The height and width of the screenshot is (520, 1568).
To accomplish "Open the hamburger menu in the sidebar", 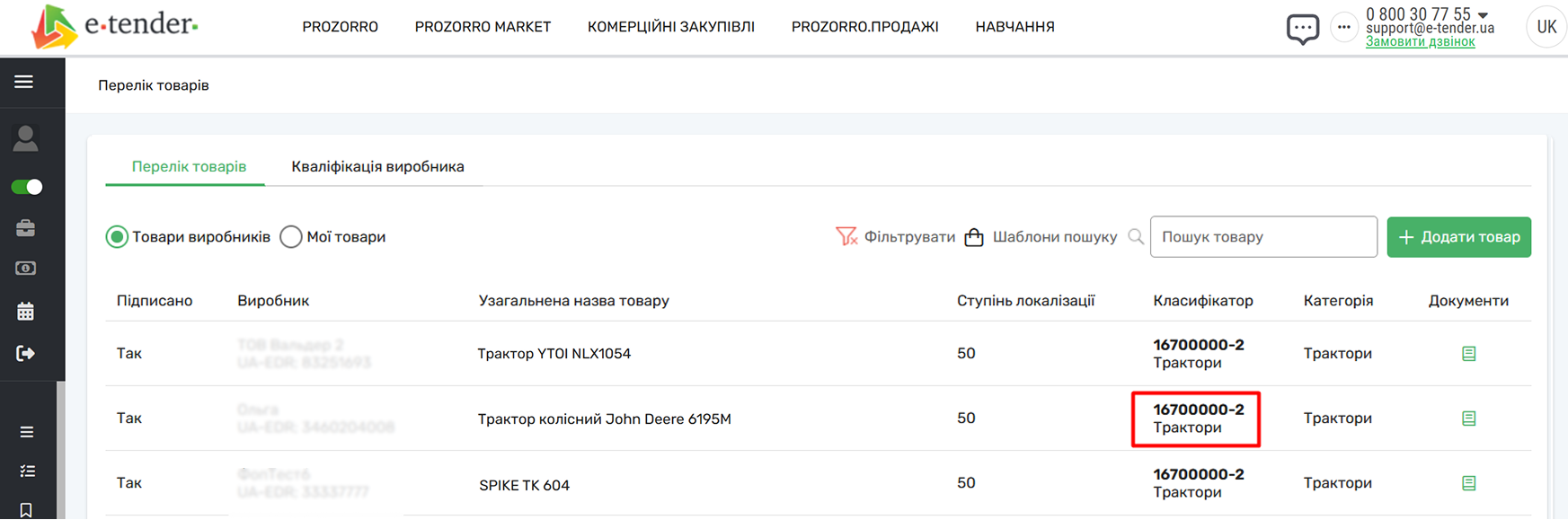I will pos(24,82).
